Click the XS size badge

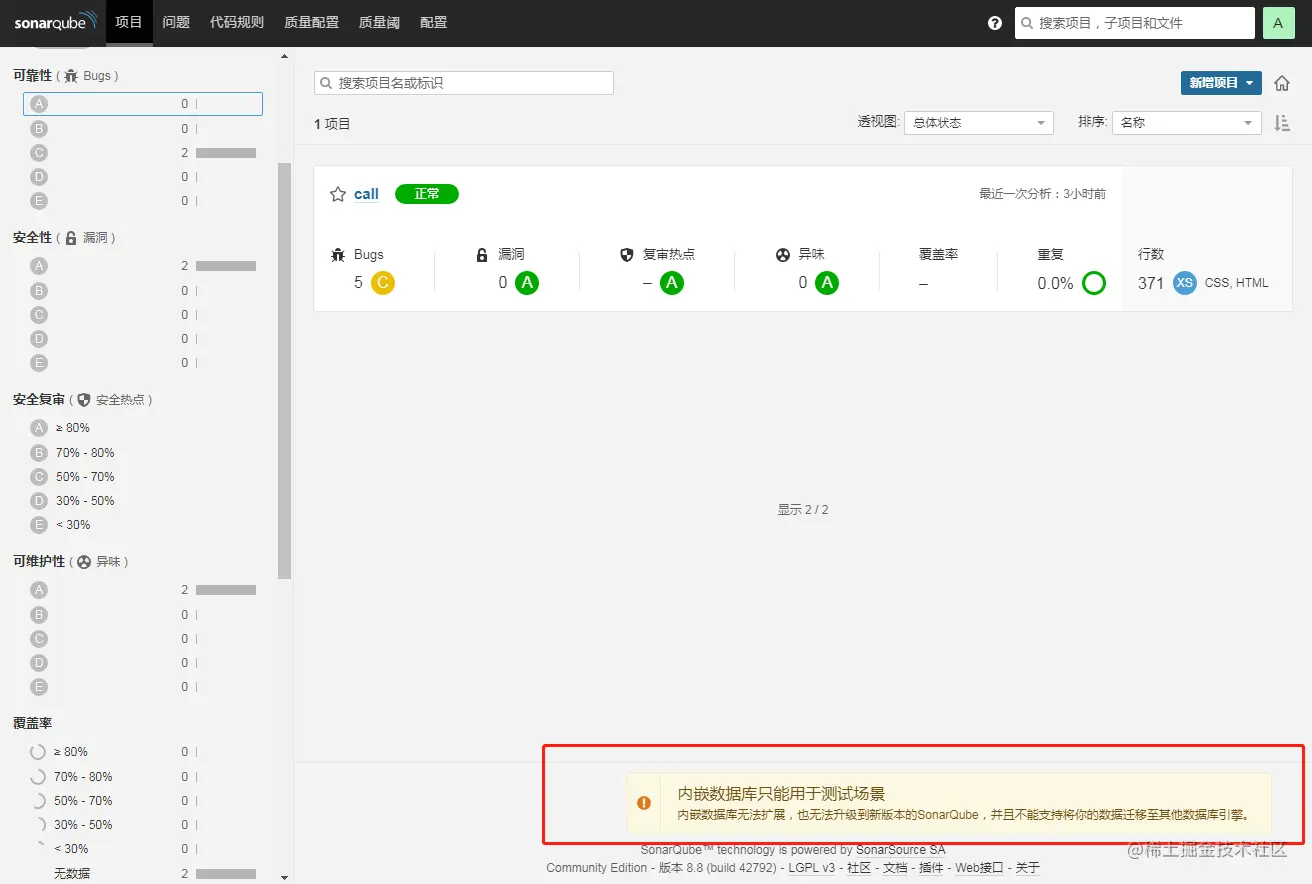click(1185, 283)
